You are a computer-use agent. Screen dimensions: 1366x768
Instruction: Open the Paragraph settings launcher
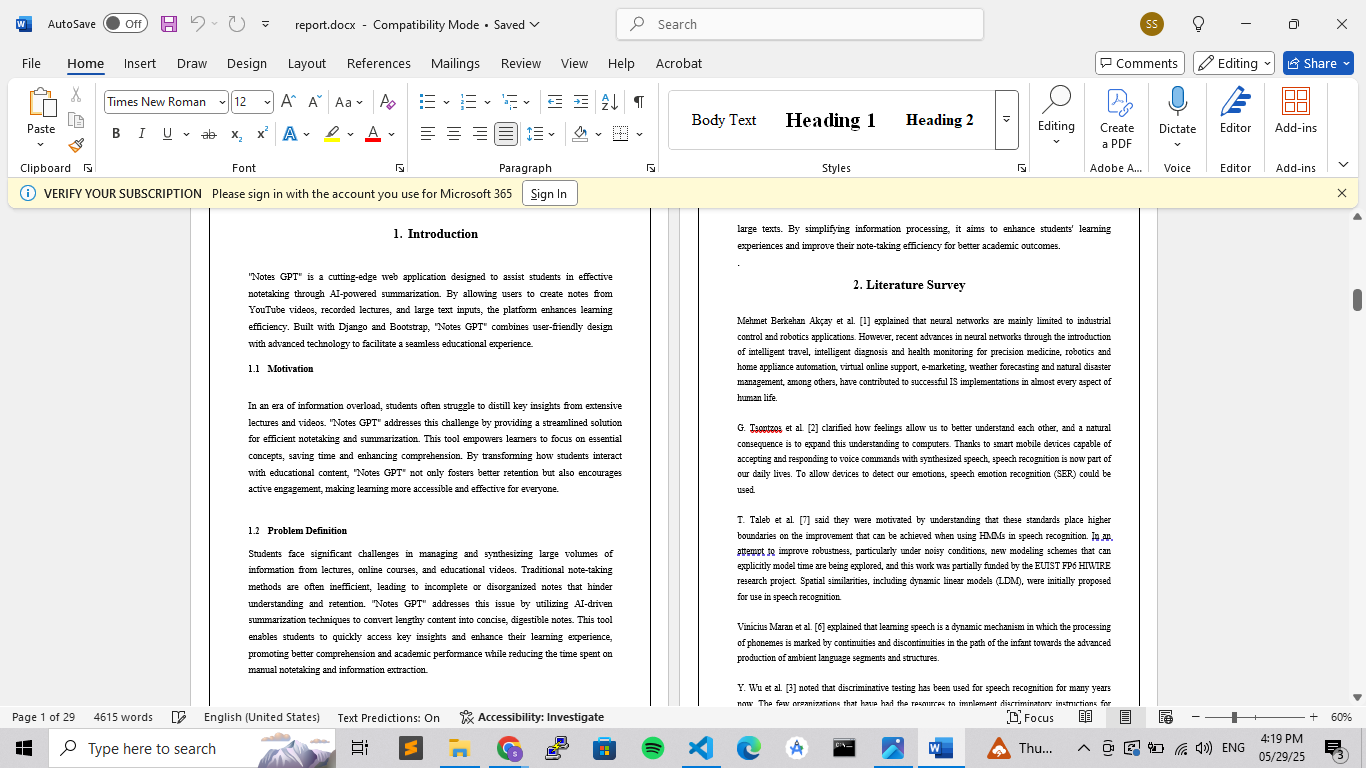651,168
